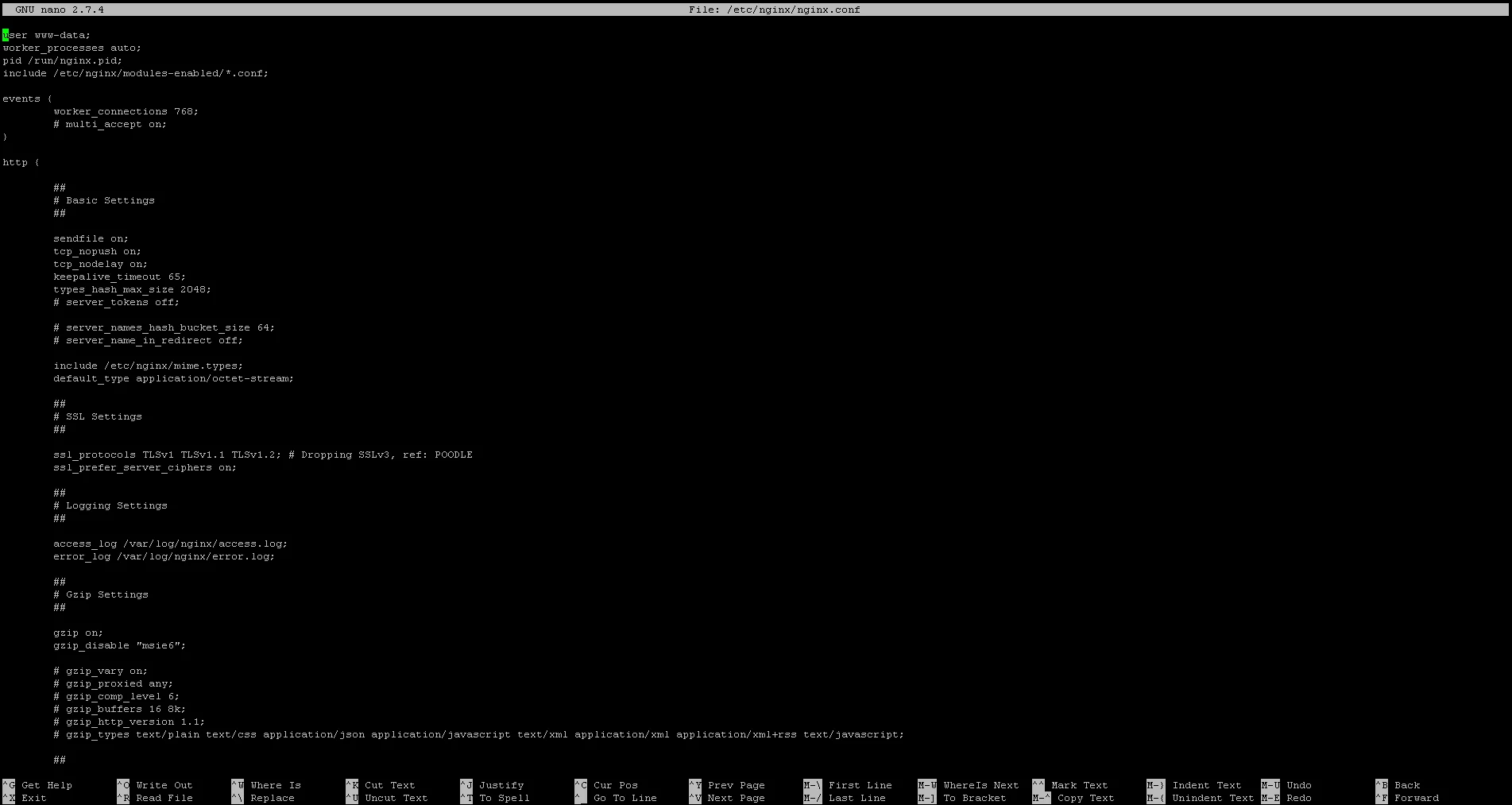The height and width of the screenshot is (805, 1512).
Task: Click the error_log path line
Action: point(164,556)
